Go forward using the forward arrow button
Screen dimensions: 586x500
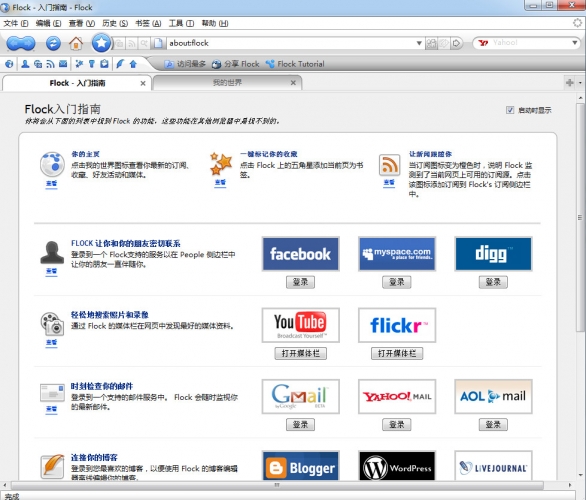tap(28, 44)
